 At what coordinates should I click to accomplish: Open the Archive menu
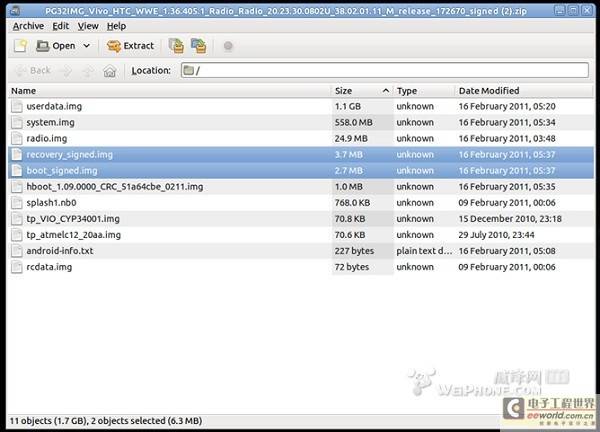click(28, 26)
